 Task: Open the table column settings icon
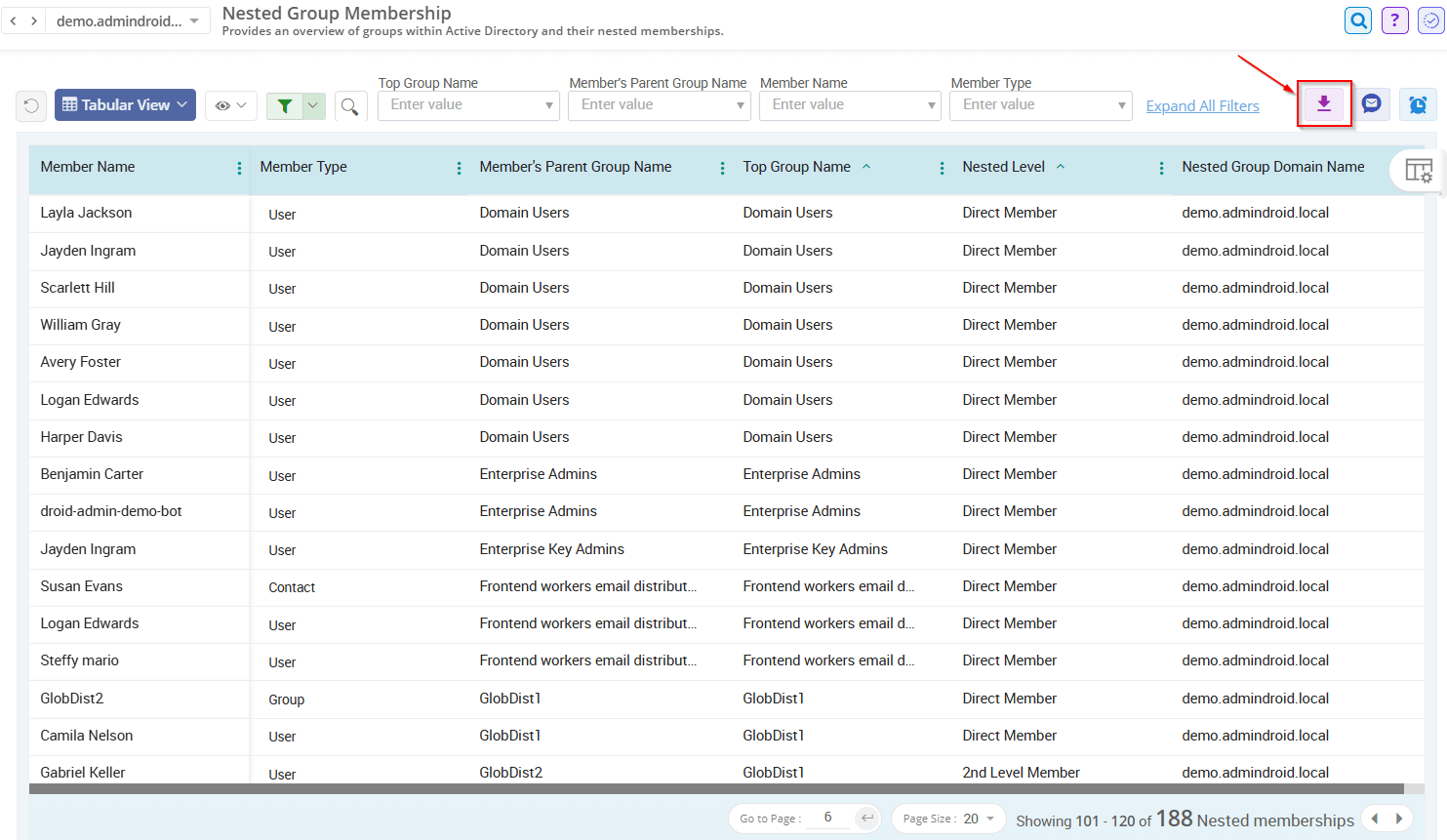(1421, 171)
